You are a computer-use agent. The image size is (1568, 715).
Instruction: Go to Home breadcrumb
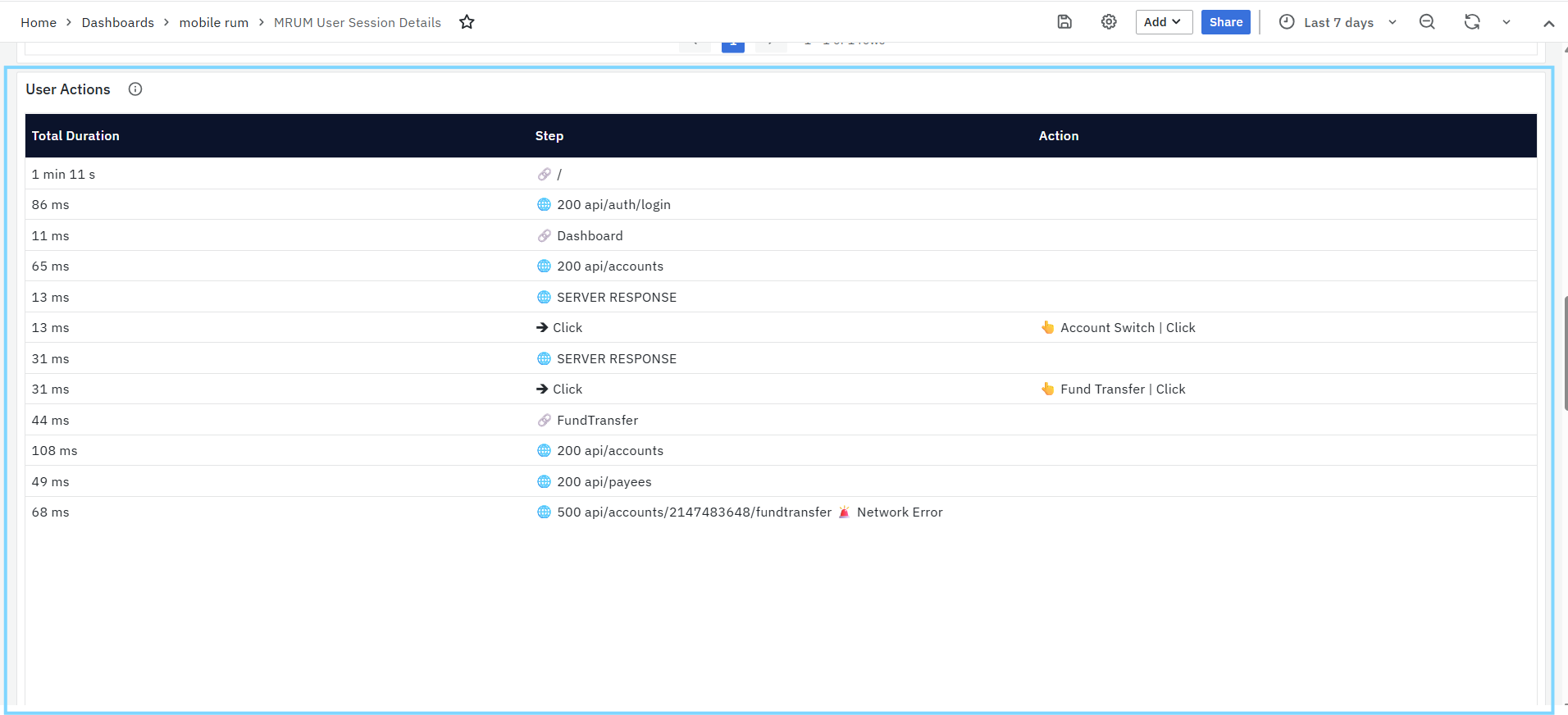(x=39, y=23)
